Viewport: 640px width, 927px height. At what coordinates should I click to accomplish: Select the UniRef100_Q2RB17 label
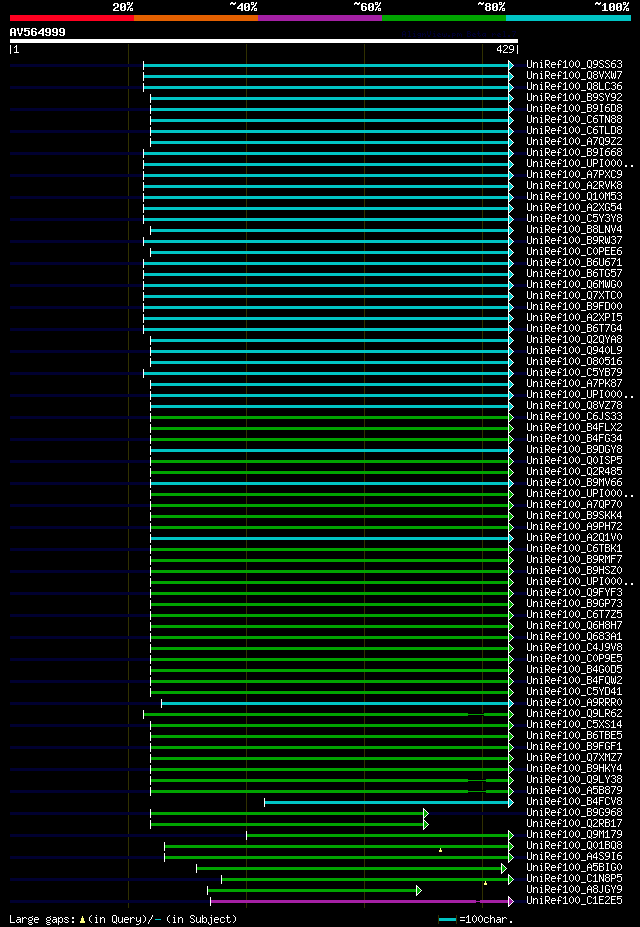tap(574, 824)
